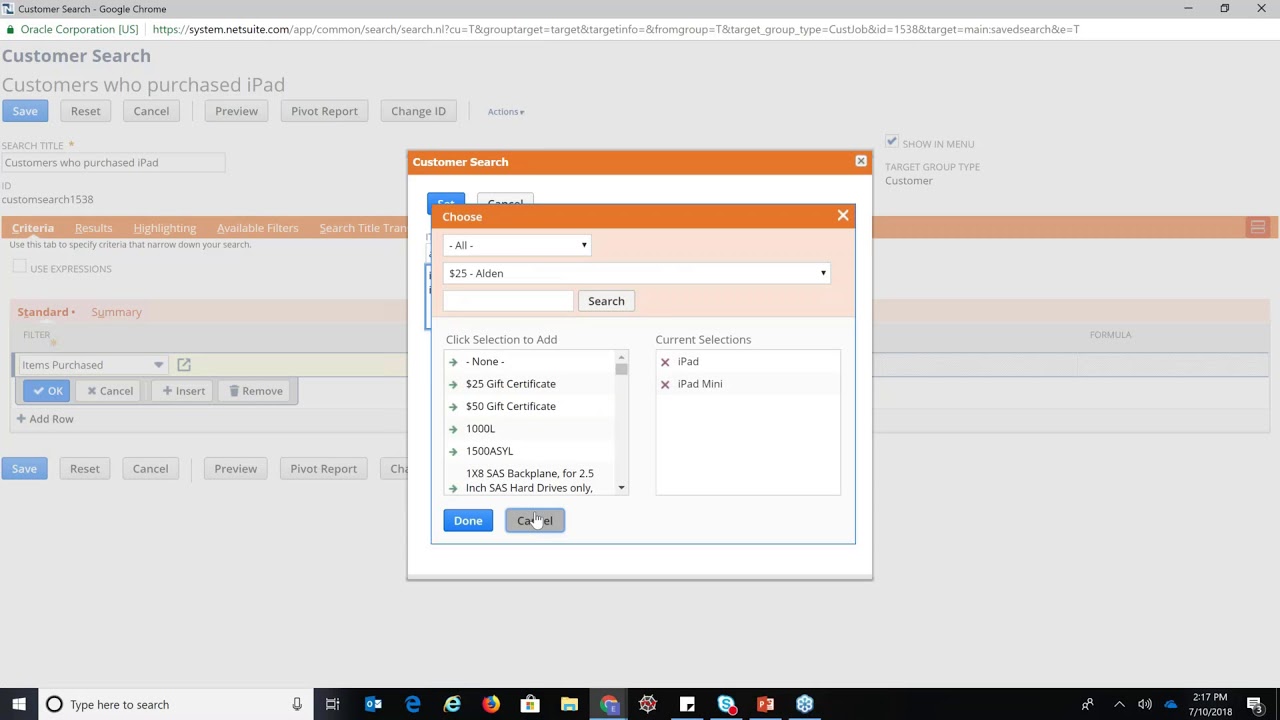
Task: Open Skype from the taskbar
Action: (x=726, y=704)
